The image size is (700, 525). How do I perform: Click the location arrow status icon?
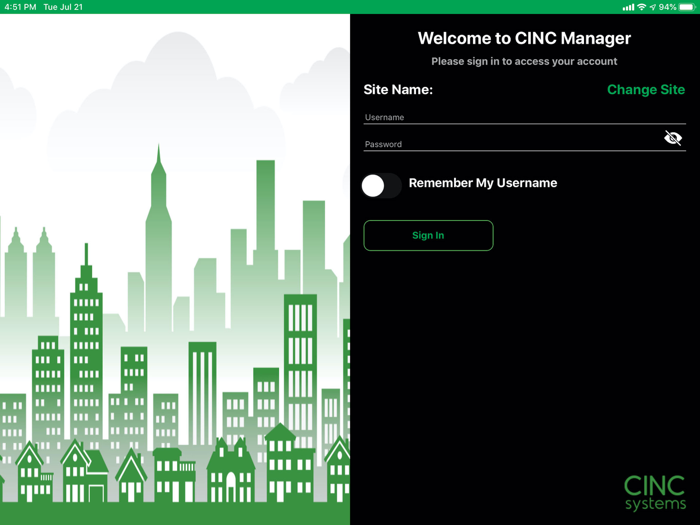tap(653, 7)
